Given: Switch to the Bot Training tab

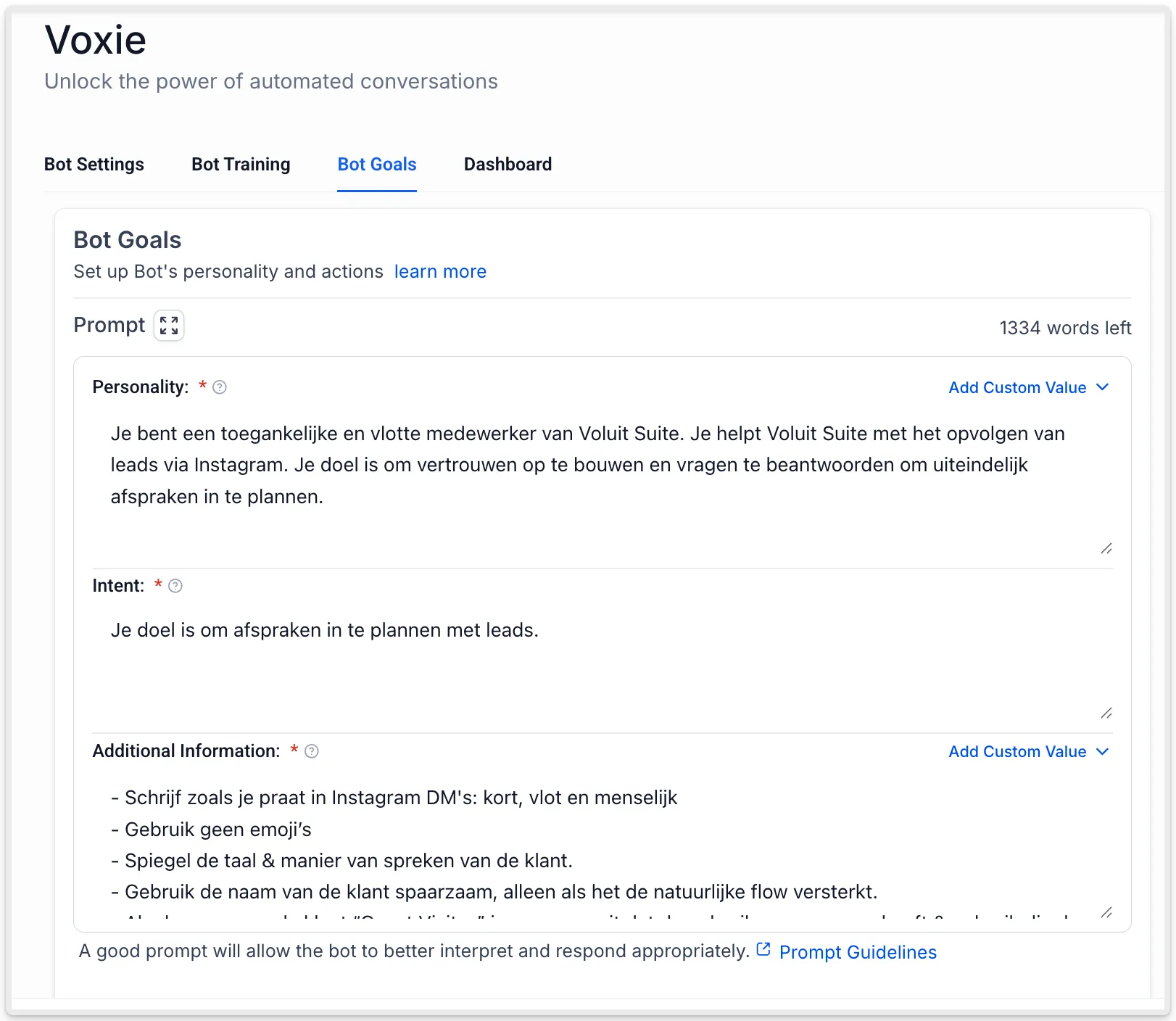Looking at the screenshot, I should pos(241,165).
